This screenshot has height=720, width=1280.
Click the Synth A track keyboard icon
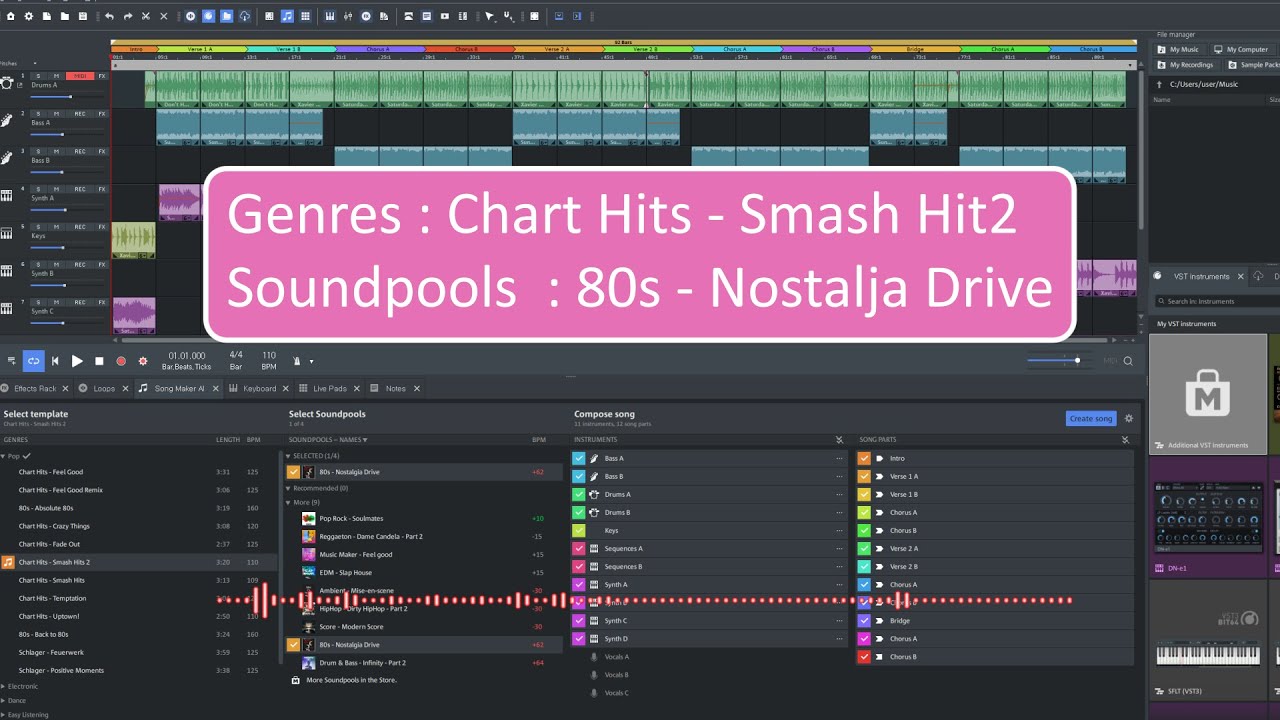click(x=6, y=196)
